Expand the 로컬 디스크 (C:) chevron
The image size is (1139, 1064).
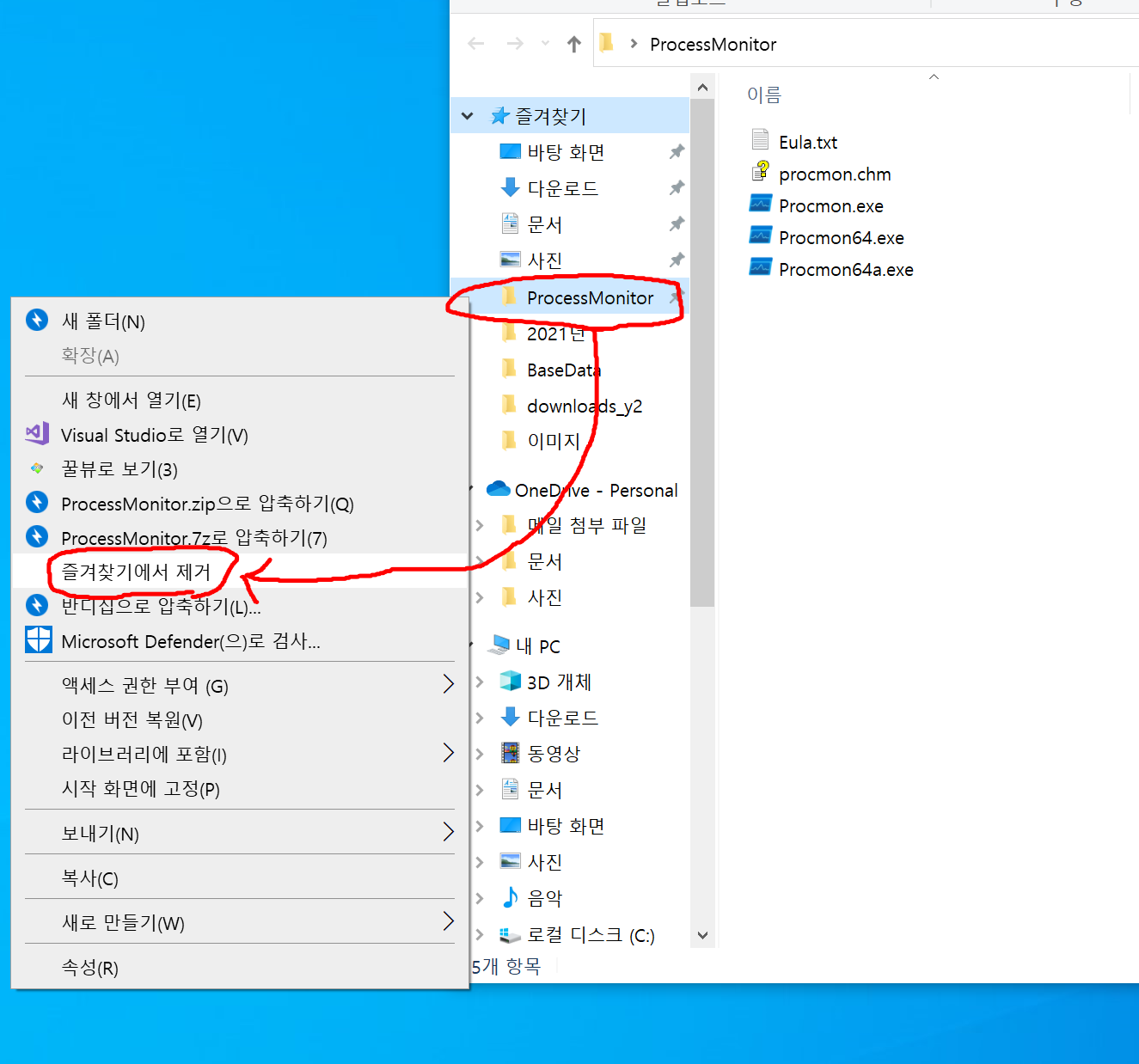(x=480, y=934)
